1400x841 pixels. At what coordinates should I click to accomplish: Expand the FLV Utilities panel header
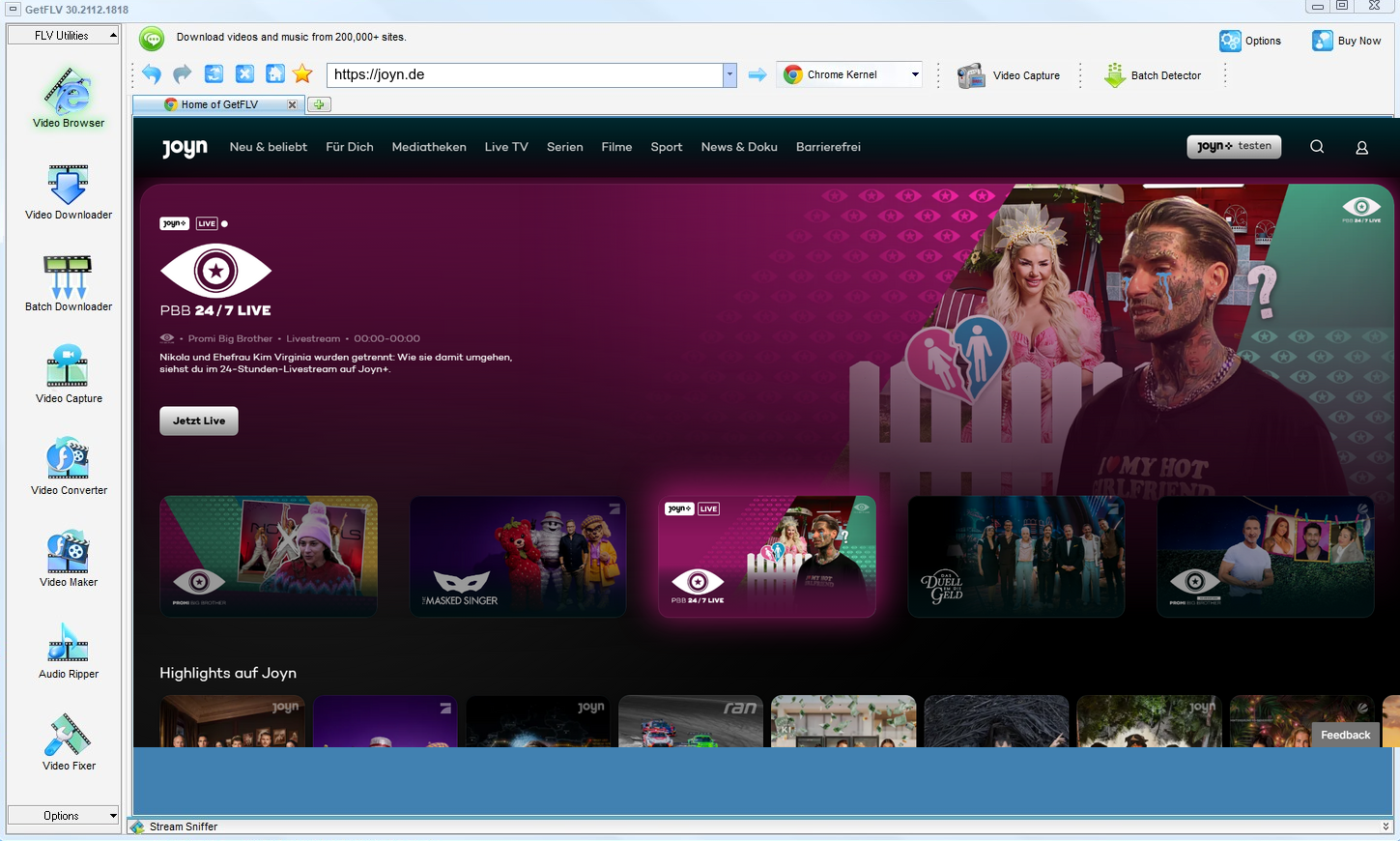point(64,36)
